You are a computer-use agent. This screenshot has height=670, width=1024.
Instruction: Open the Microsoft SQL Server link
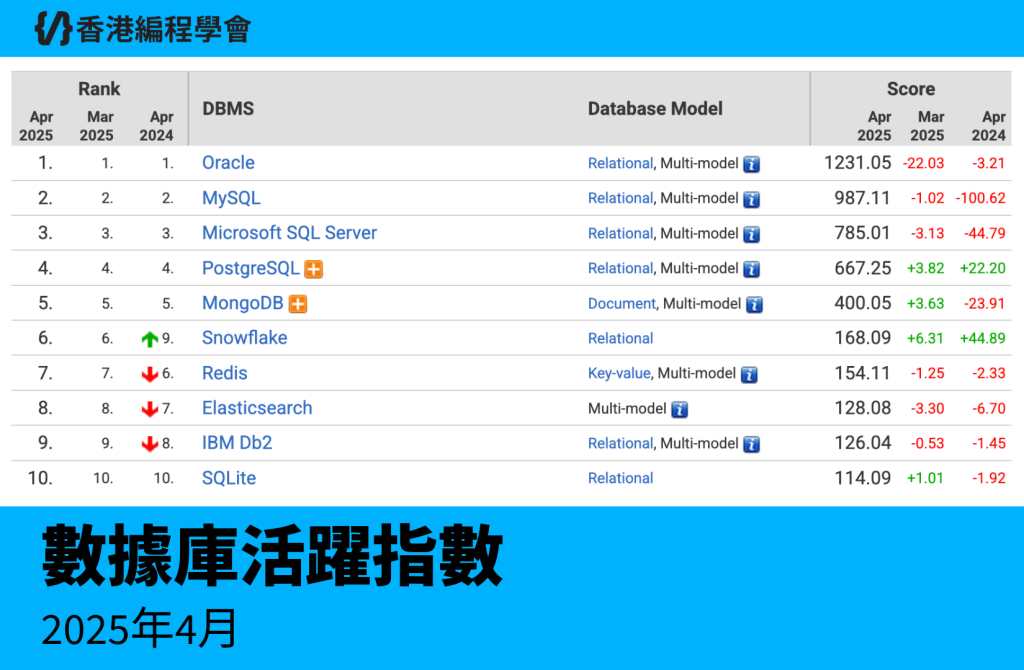pos(289,233)
